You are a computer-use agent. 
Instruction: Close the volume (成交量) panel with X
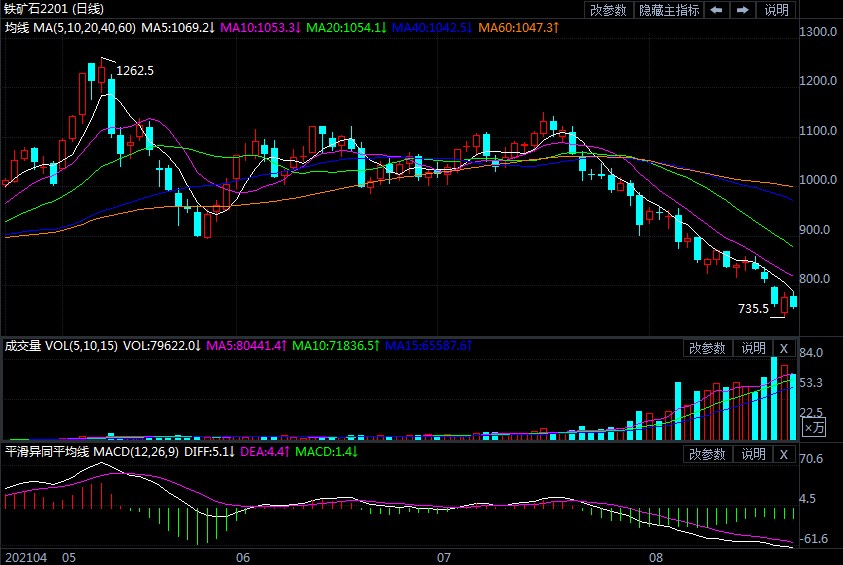pos(784,348)
